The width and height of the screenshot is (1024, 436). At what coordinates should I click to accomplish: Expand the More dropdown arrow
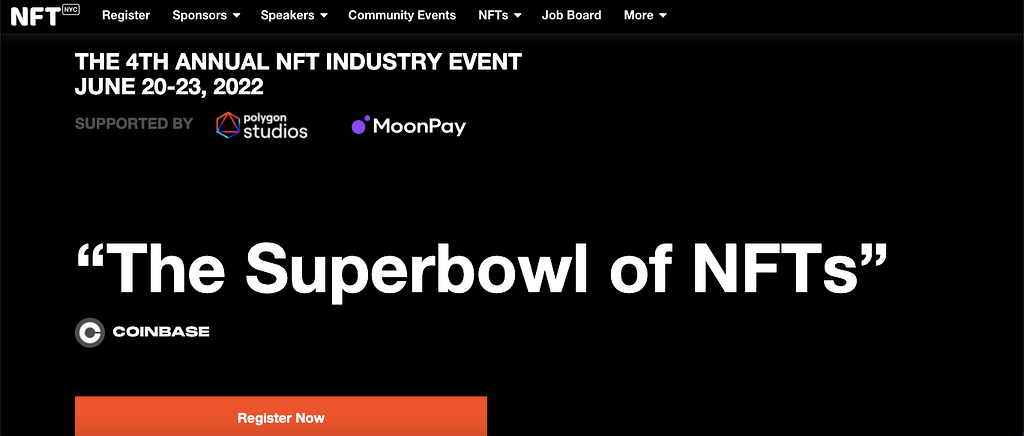[x=663, y=15]
